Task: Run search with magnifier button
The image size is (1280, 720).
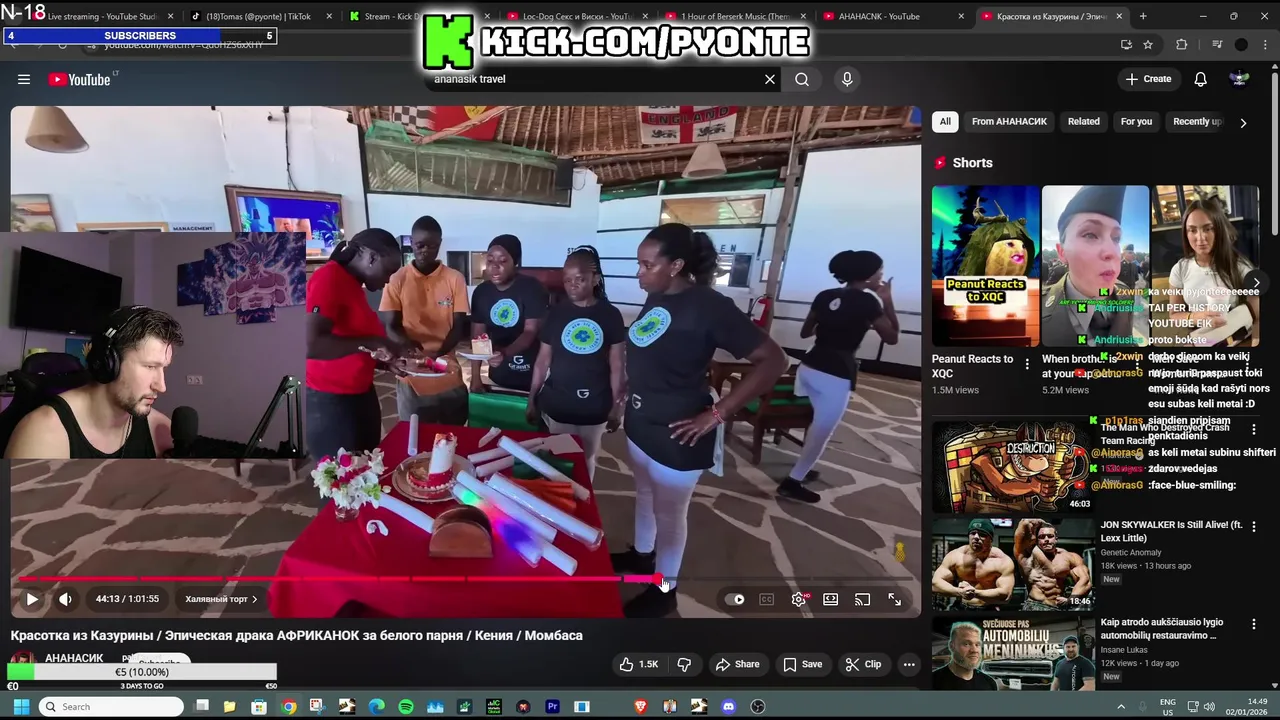Action: [802, 79]
